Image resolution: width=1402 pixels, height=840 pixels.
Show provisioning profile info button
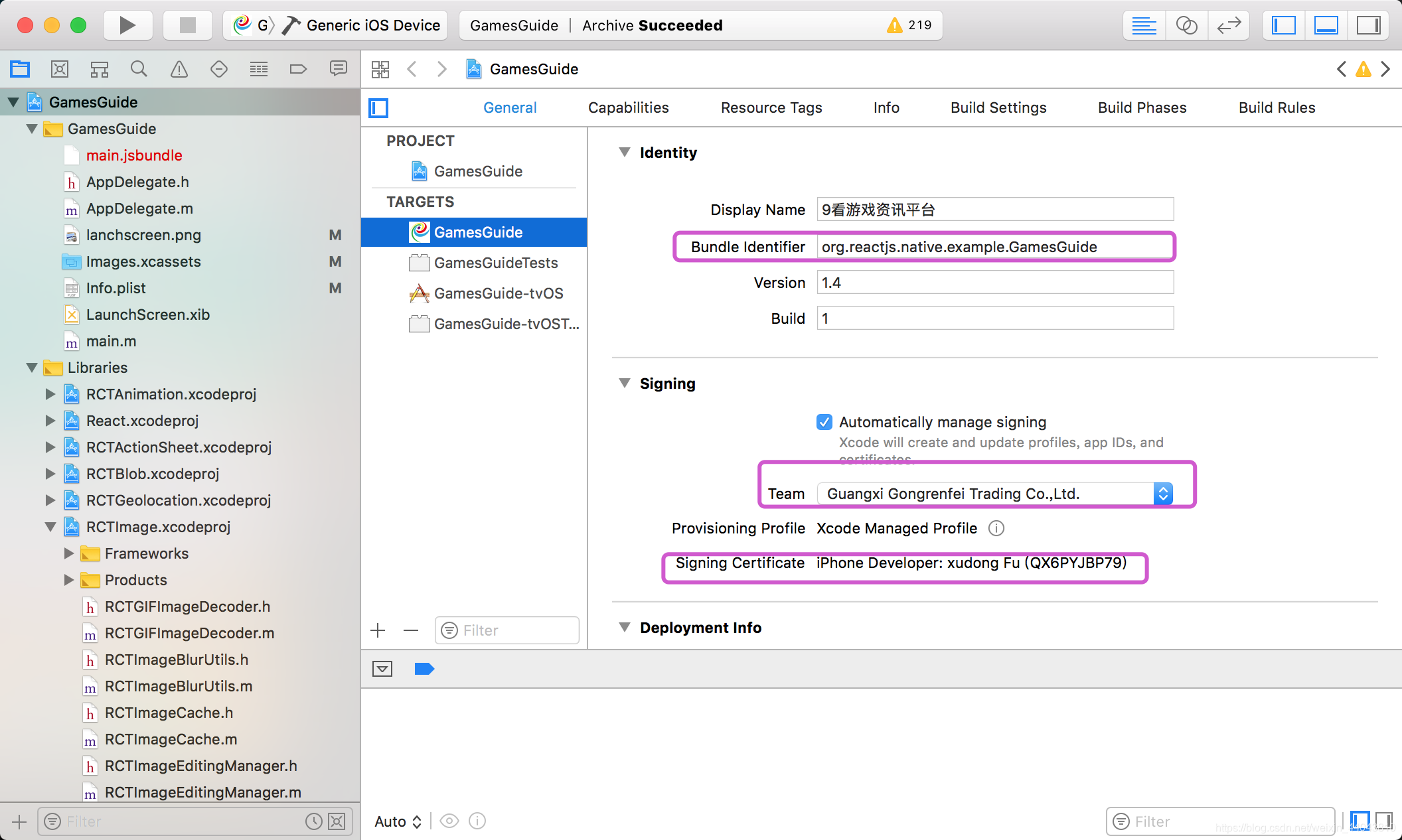coord(996,528)
